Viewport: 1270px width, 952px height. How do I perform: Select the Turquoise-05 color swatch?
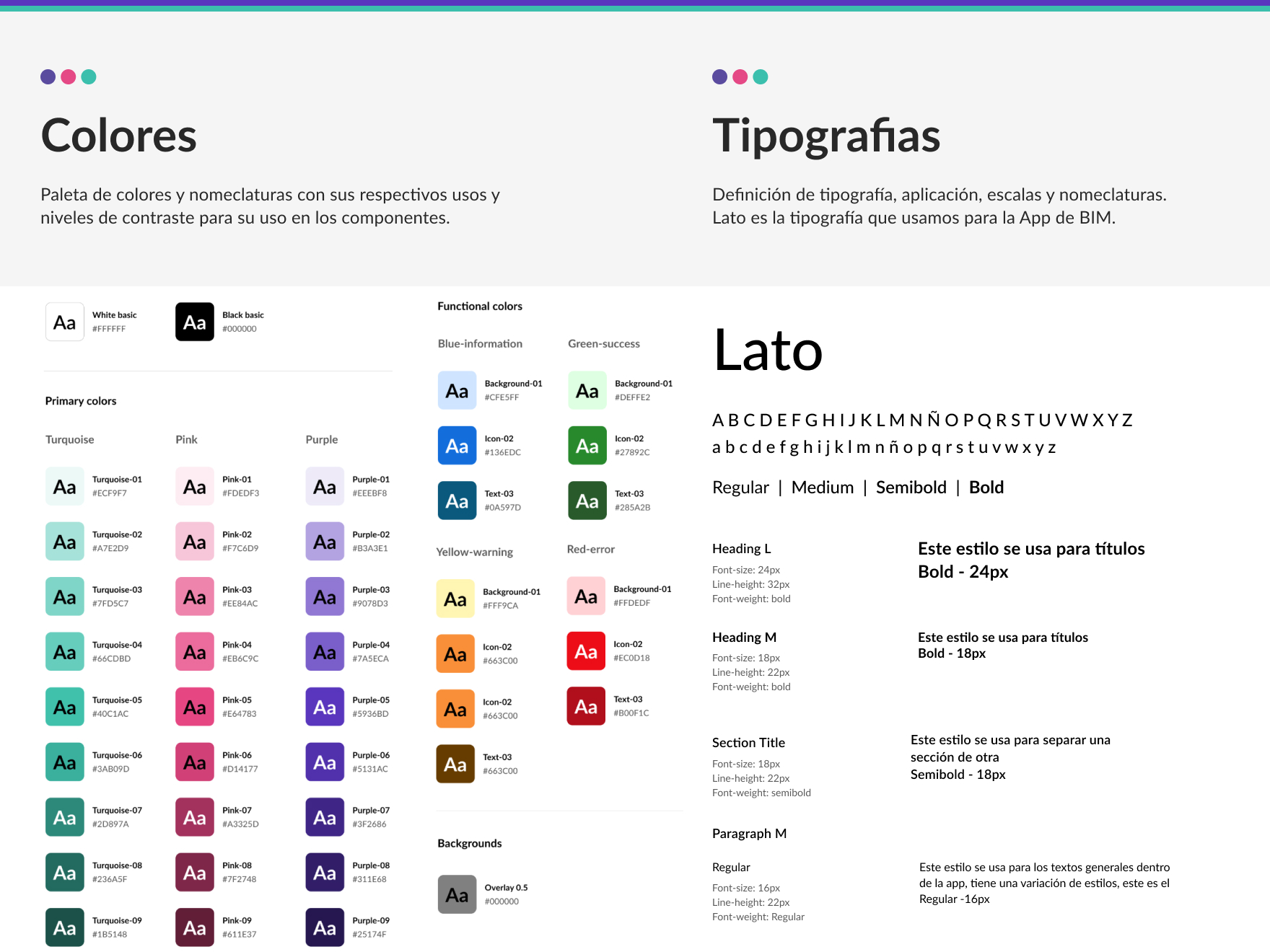65,707
